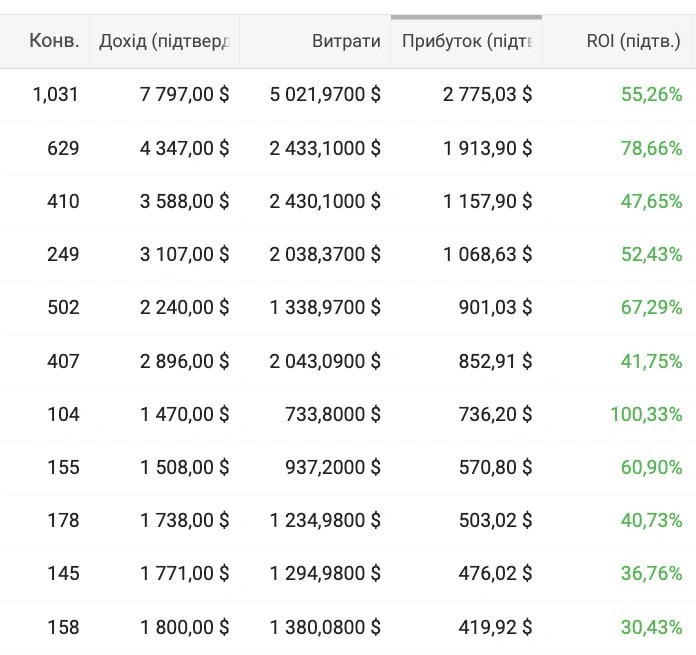Select ROI value 47,65%
Viewport: 696px width, 655px height.
tap(652, 201)
